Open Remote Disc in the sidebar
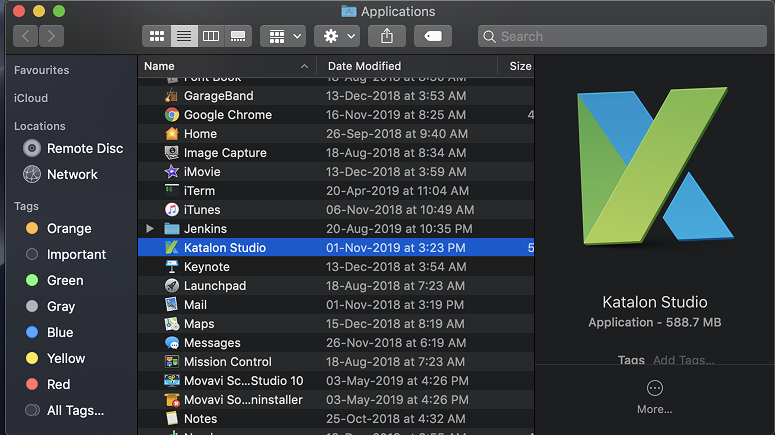Image resolution: width=775 pixels, height=435 pixels. pos(85,148)
